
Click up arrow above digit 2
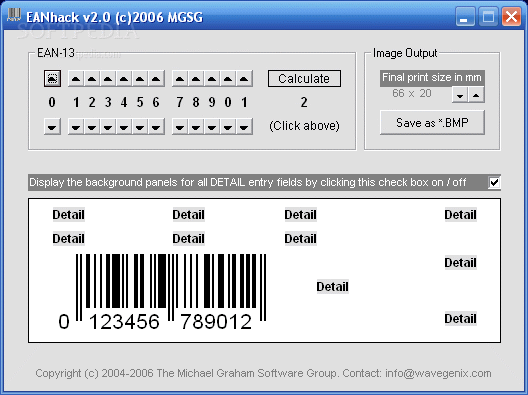(92, 79)
